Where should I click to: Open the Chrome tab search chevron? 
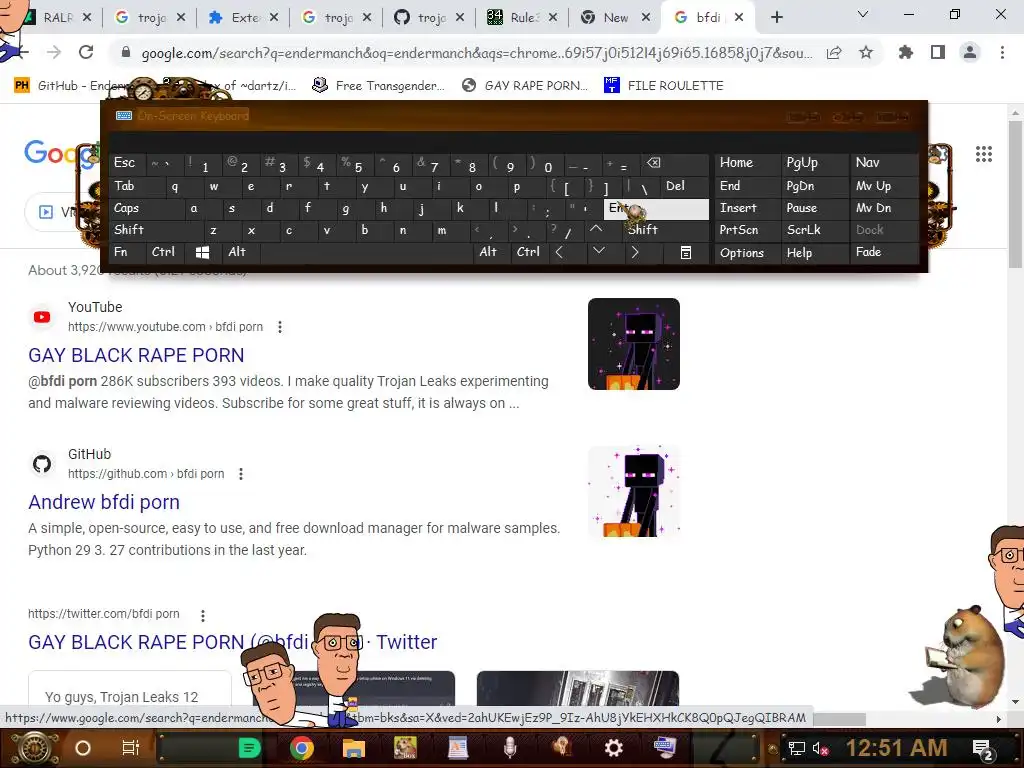pyautogui.click(x=863, y=14)
